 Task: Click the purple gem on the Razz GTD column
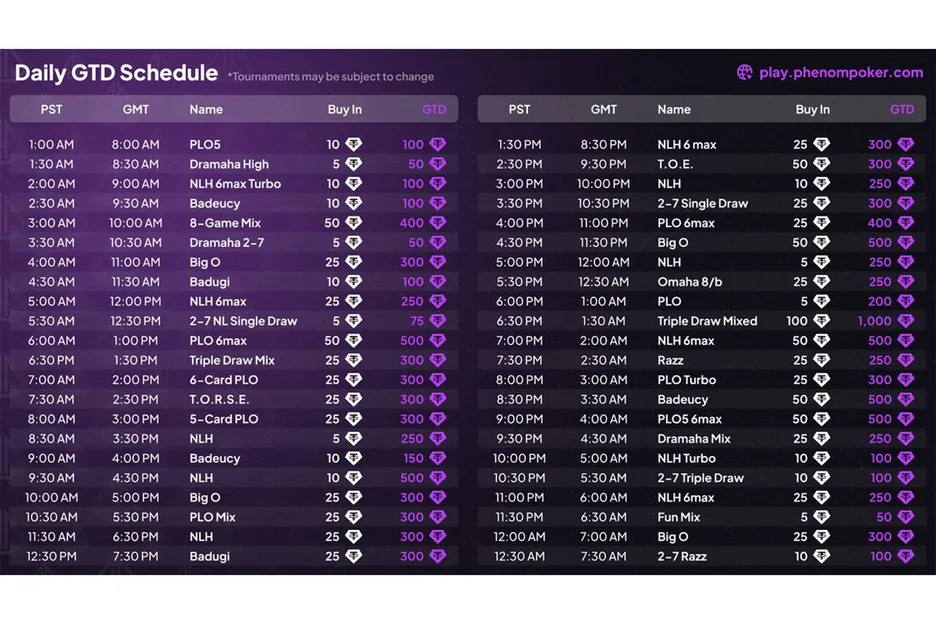(x=904, y=360)
